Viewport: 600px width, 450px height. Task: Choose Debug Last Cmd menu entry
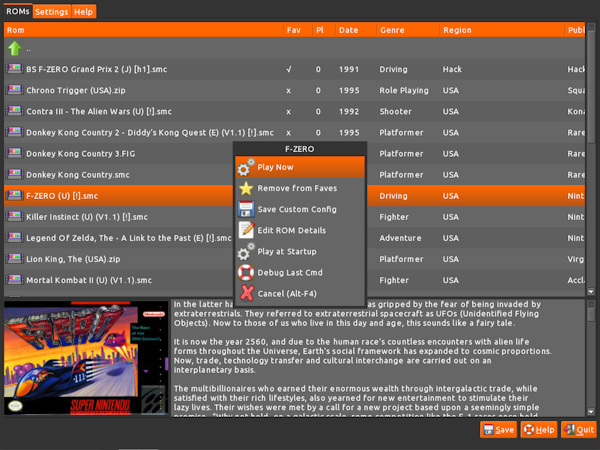click(x=300, y=272)
